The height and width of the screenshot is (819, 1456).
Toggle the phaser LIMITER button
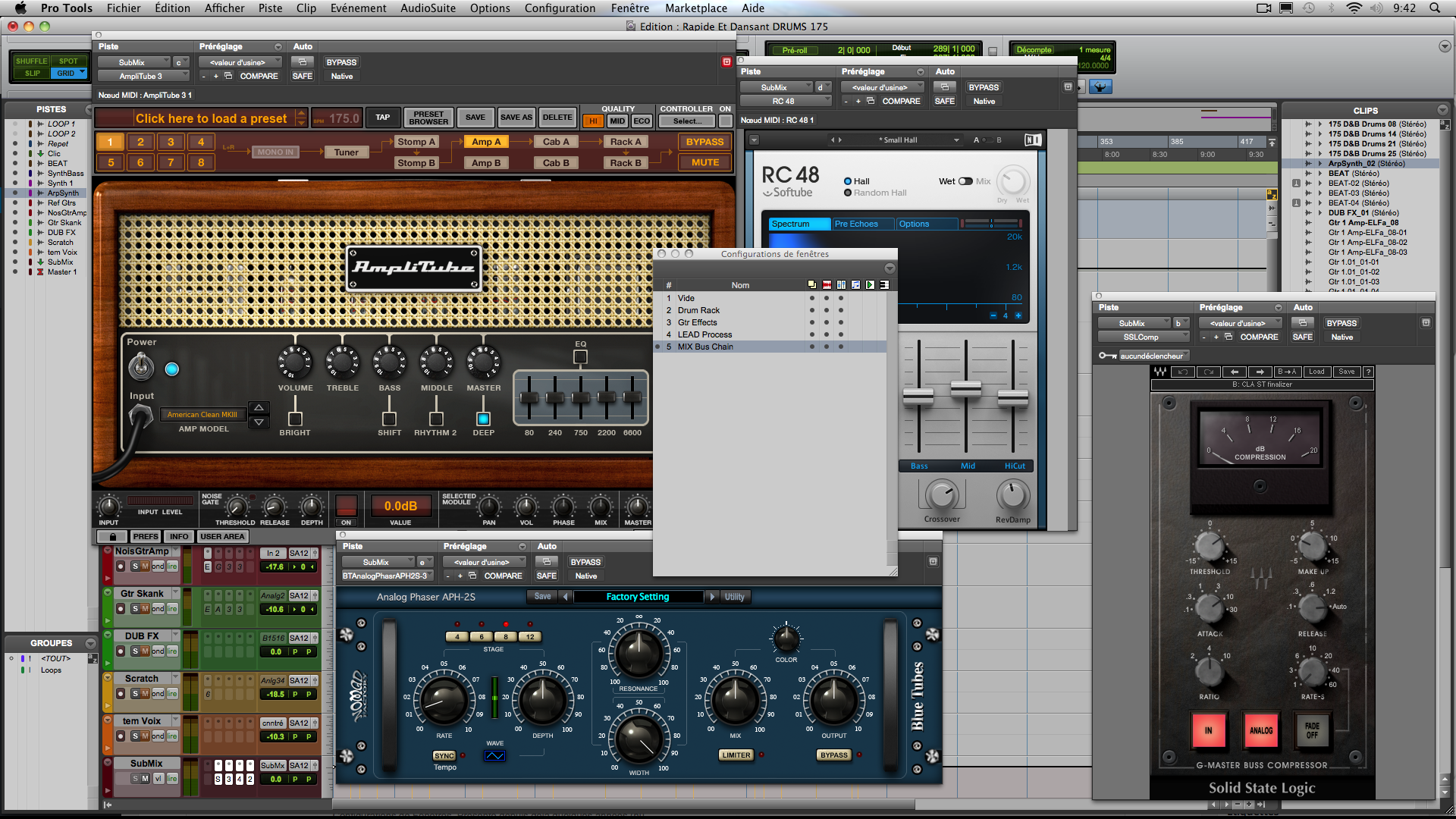coord(736,755)
